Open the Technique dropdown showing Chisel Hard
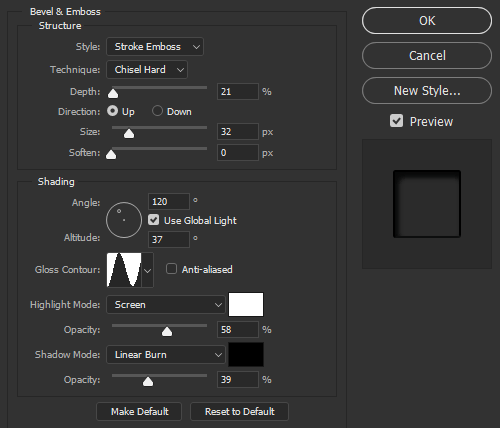This screenshot has height=428, width=500. [x=147, y=70]
